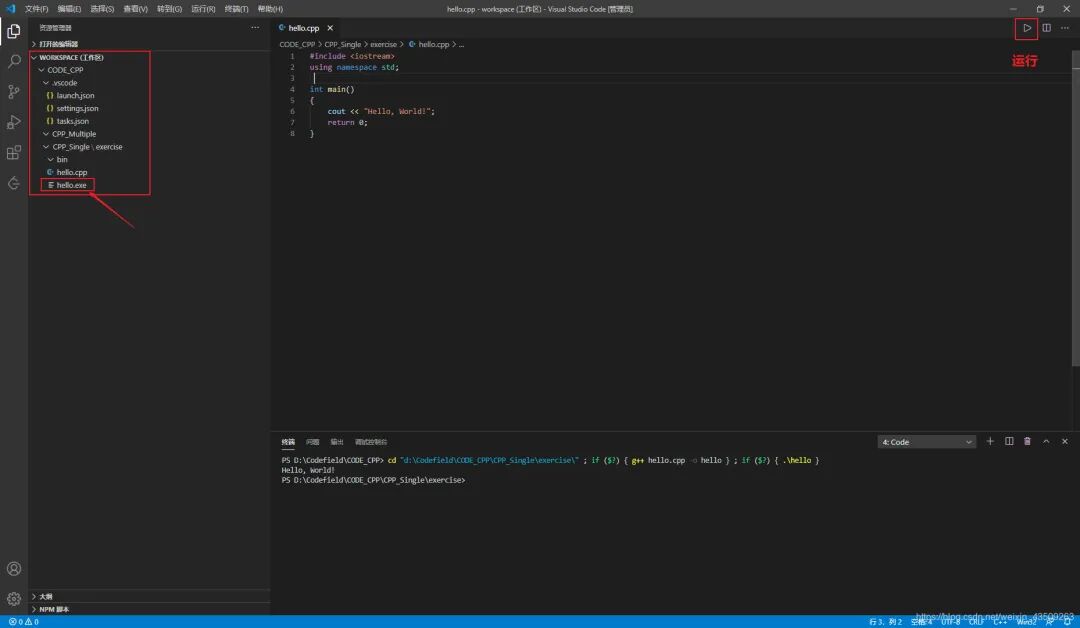The height and width of the screenshot is (628, 1080).
Task: Close the hello.cpp editor tab
Action: pyautogui.click(x=330, y=28)
